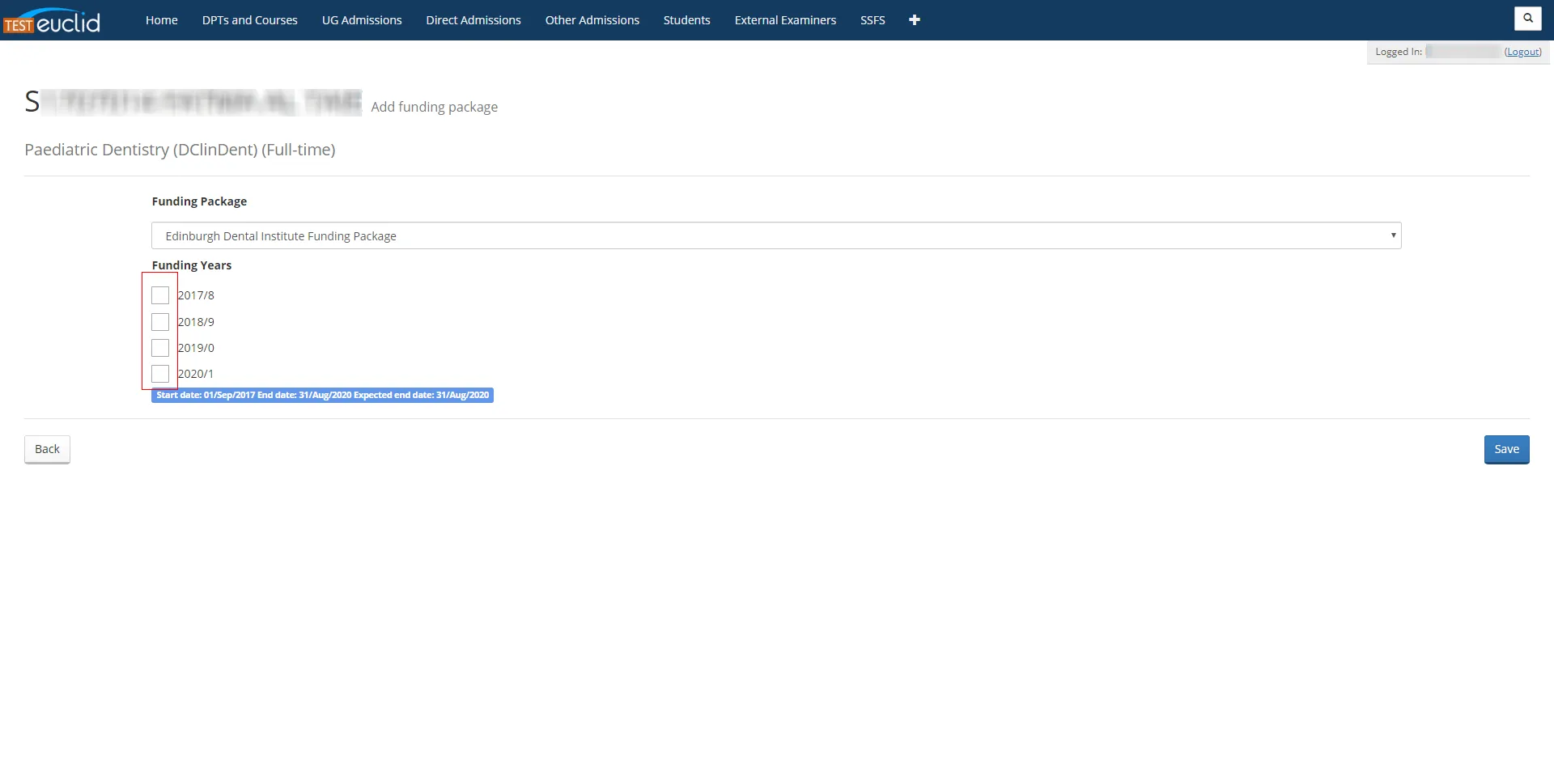The width and height of the screenshot is (1554, 784).
Task: Click the plus icon in navigation bar
Action: (x=914, y=20)
